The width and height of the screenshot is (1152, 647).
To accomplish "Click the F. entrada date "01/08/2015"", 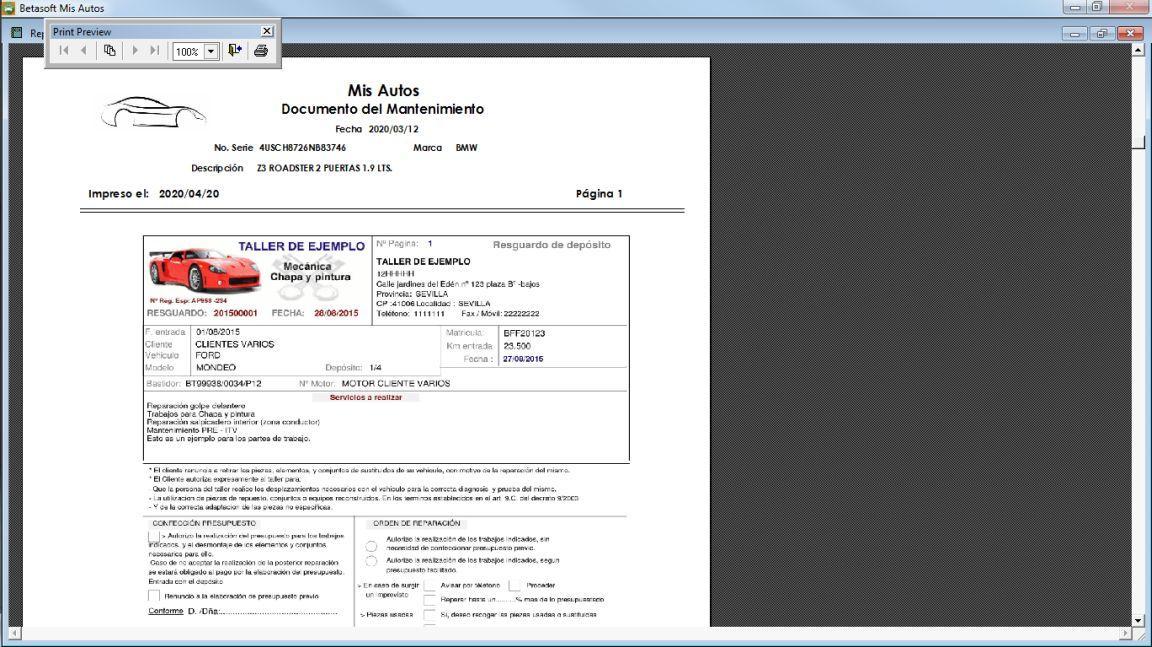I will 217,332.
